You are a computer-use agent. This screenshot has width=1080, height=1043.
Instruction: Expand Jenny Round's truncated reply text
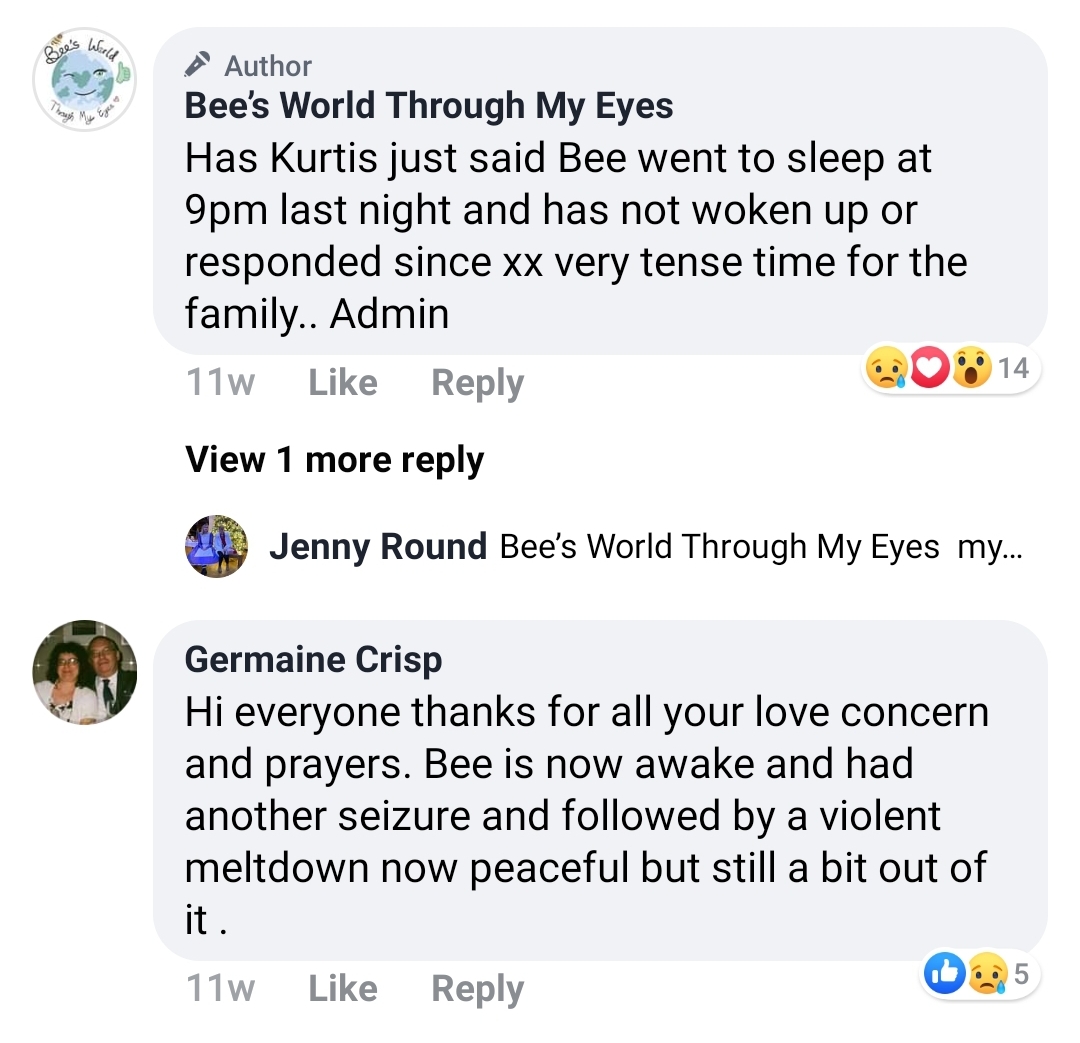pyautogui.click(x=989, y=547)
